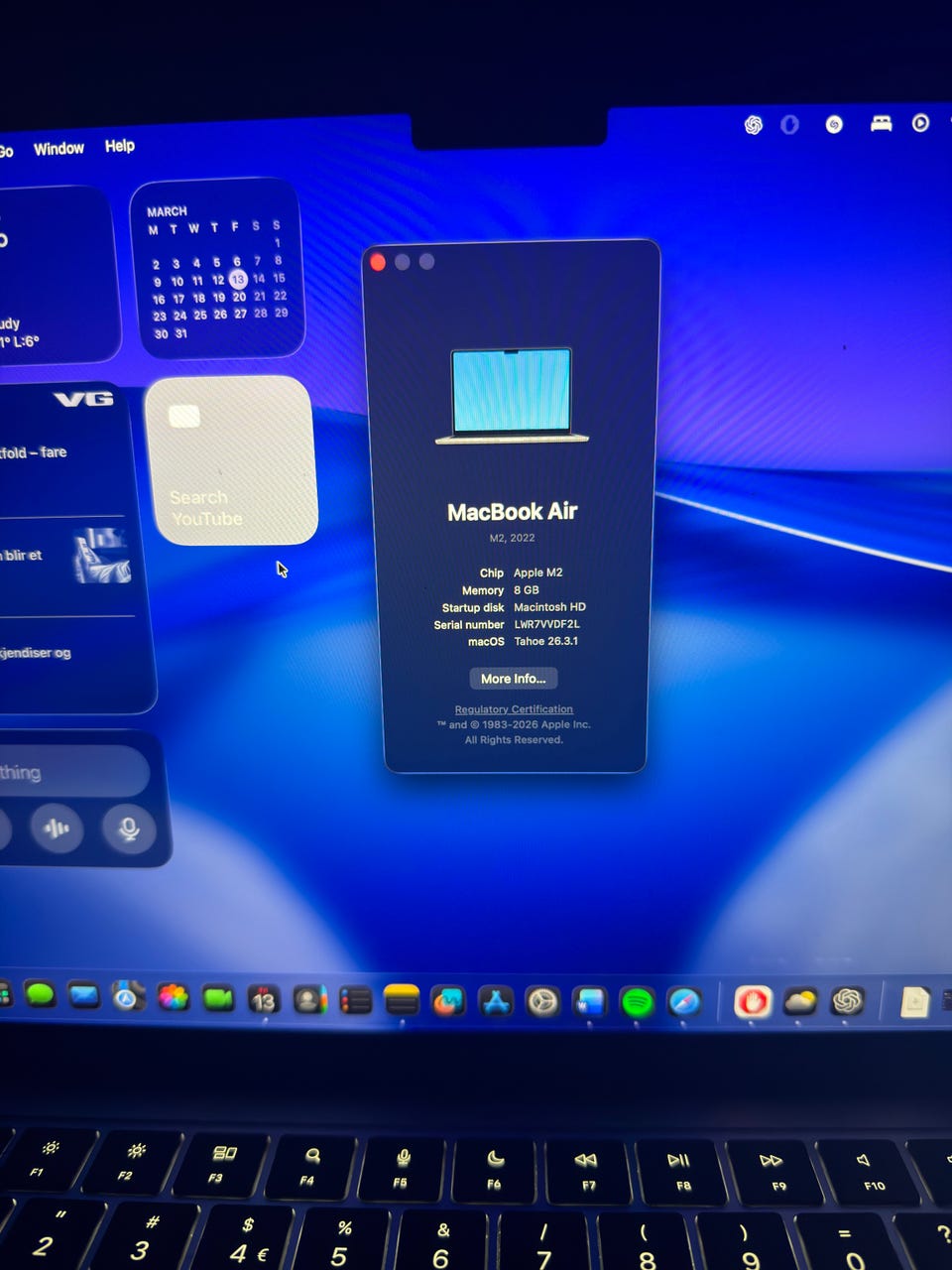Open Messages from the Dock
952x1270 pixels.
coord(40,995)
